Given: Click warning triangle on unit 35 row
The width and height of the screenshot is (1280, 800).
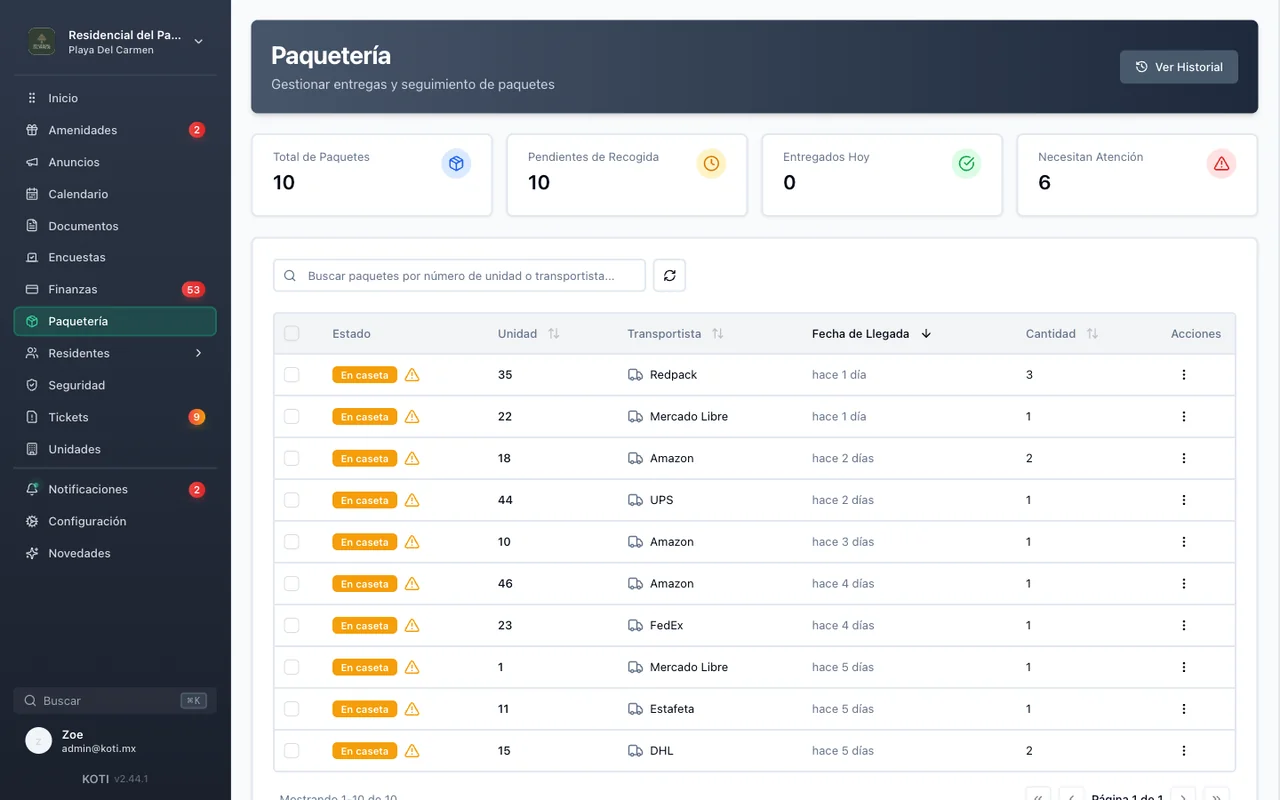Looking at the screenshot, I should coord(412,375).
